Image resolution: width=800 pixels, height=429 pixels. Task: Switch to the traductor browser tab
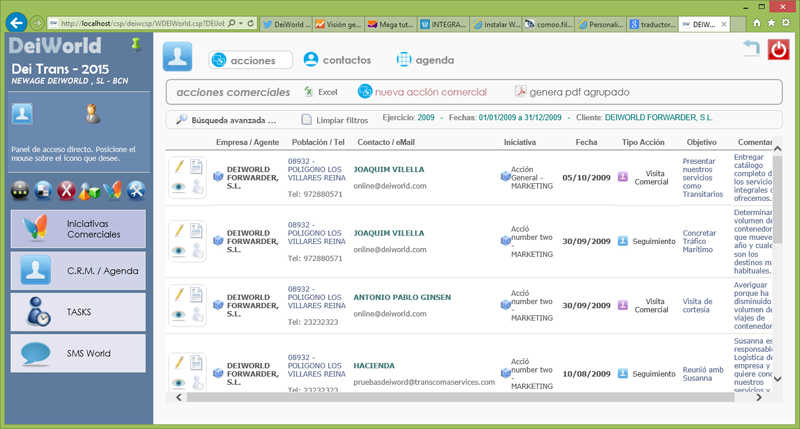(x=652, y=24)
